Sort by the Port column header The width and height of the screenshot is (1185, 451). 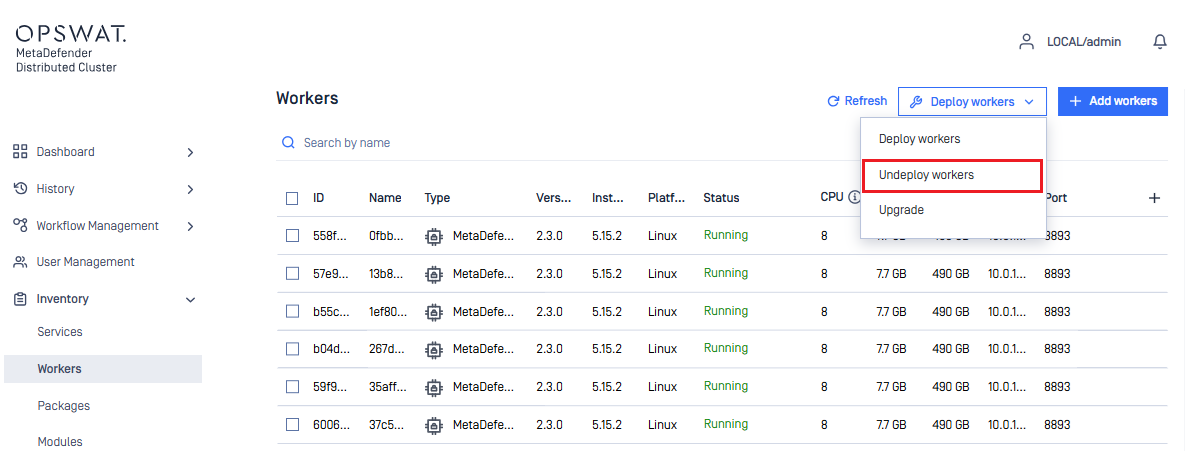click(1055, 198)
